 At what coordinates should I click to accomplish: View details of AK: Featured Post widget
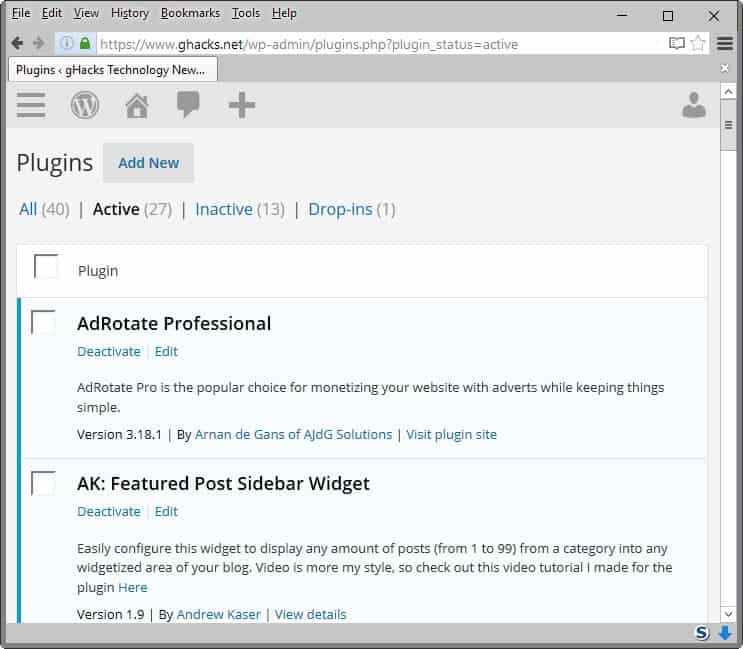coord(310,614)
